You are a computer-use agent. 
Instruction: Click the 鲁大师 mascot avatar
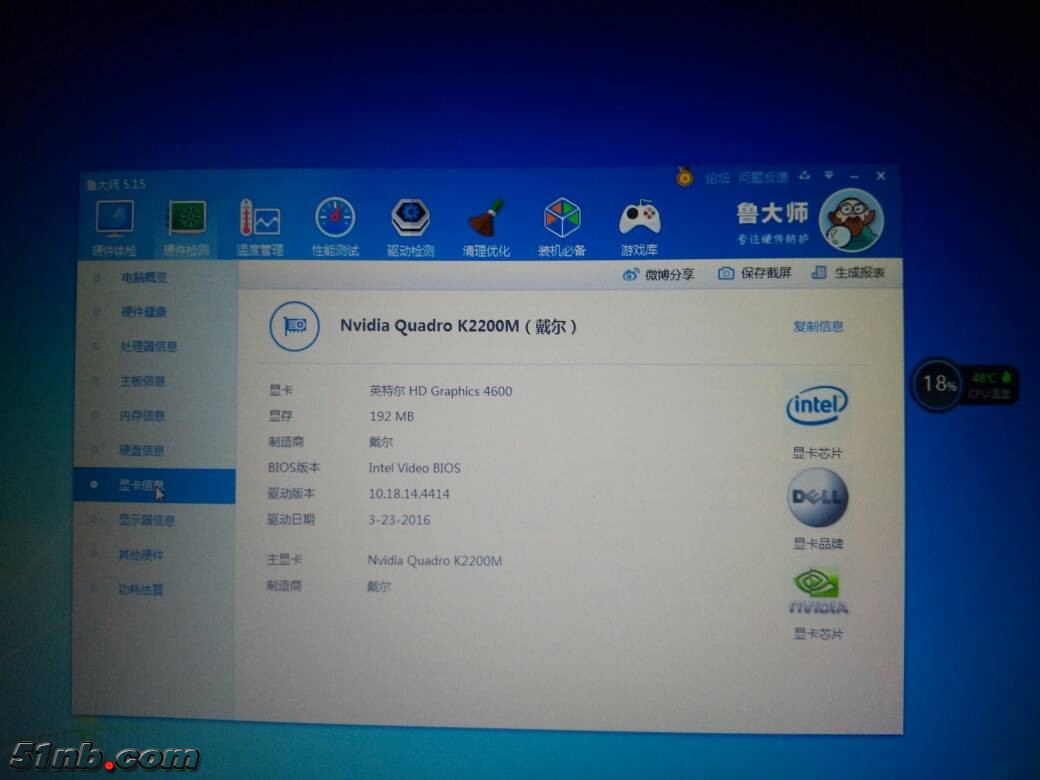pos(850,221)
